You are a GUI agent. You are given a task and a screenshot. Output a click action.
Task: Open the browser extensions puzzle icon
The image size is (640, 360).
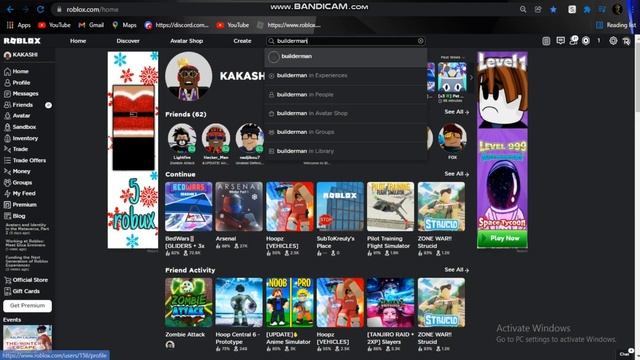587,9
